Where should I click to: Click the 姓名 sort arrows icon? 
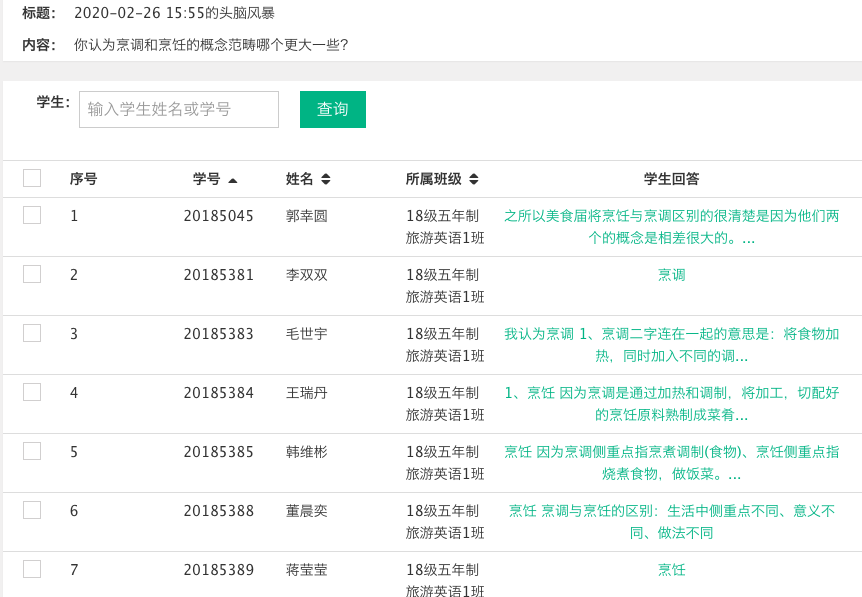pos(325,180)
